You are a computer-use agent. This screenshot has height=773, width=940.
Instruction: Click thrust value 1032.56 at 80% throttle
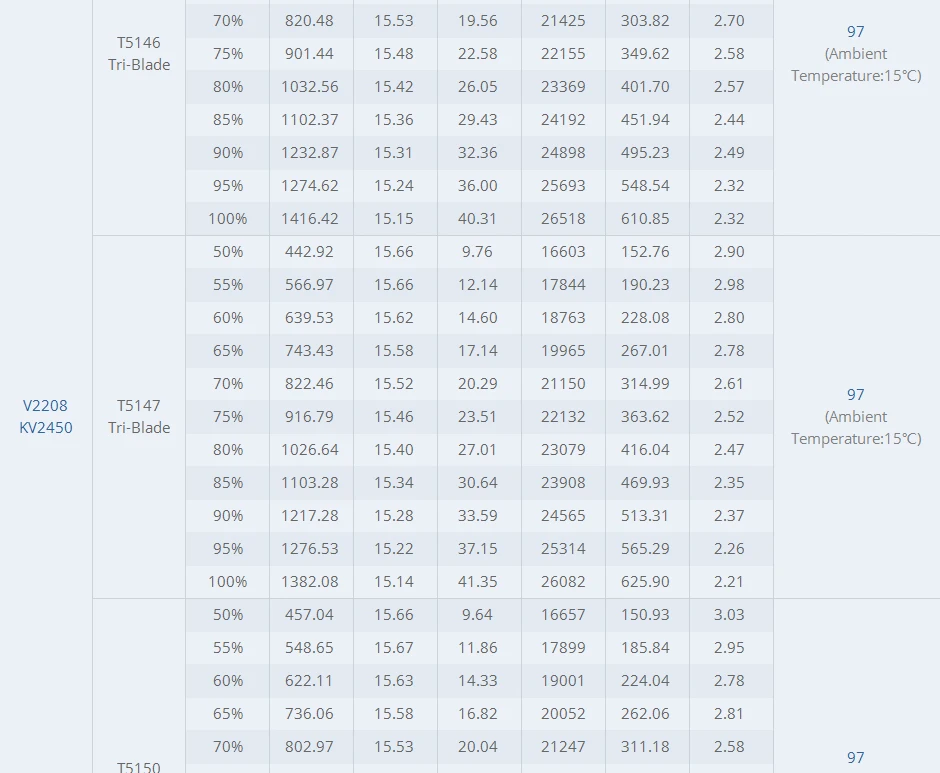[x=309, y=86]
